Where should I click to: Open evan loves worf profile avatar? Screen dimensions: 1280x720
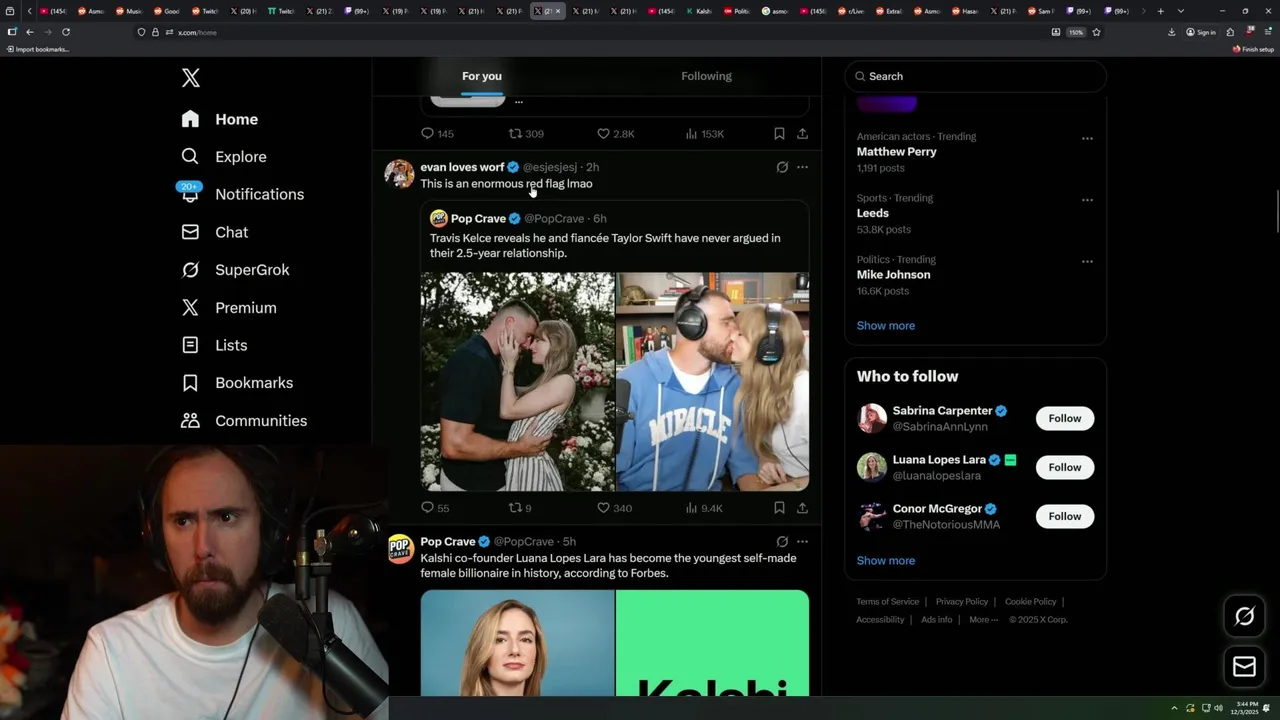(399, 173)
